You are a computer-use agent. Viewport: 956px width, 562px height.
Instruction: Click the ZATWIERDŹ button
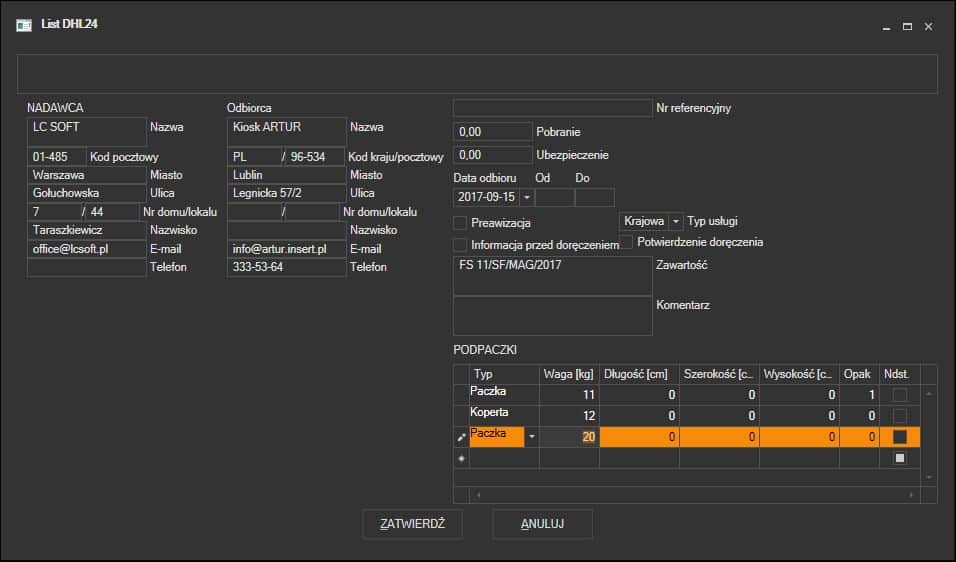coord(413,524)
